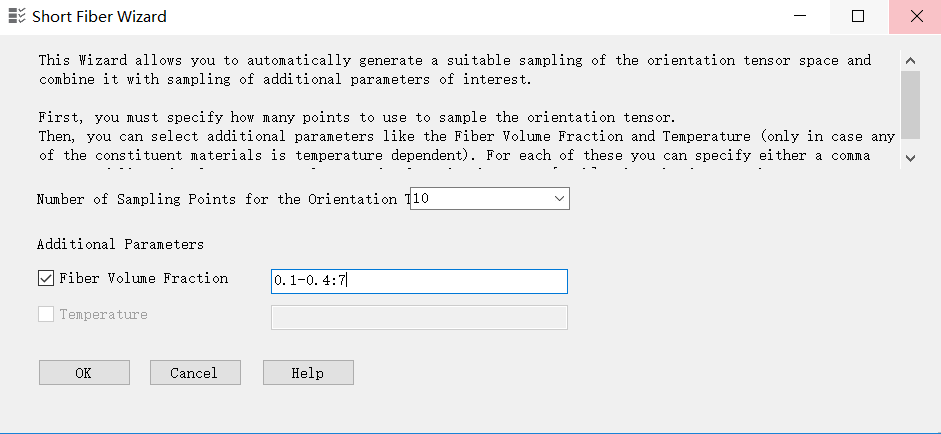Open Help for the wizard

tap(308, 373)
